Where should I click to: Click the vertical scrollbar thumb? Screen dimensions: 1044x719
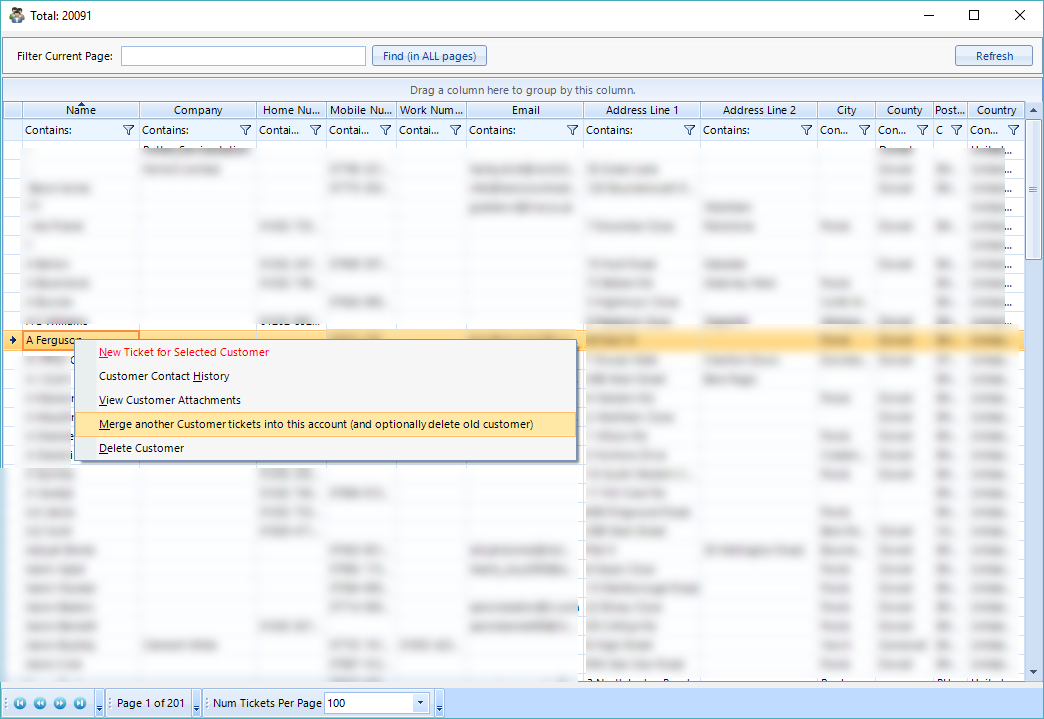tap(1033, 190)
